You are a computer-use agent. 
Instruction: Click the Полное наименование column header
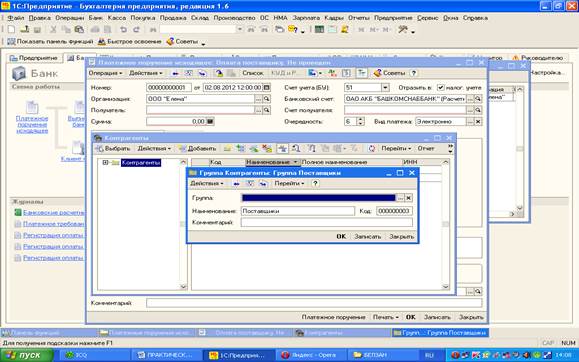coord(351,162)
